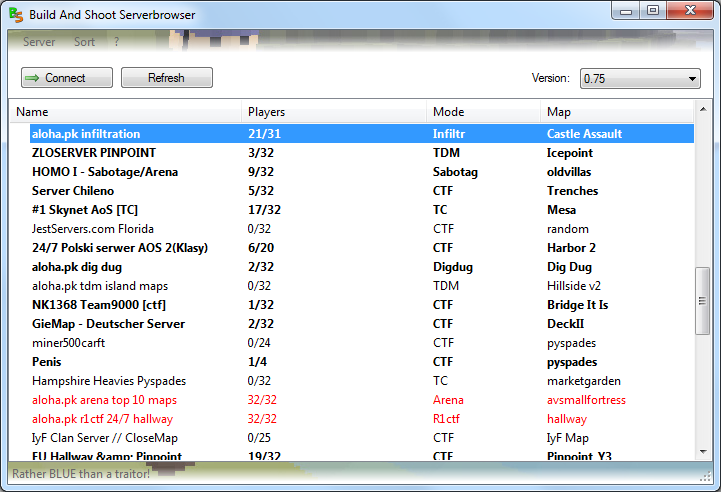Viewport: 721px width, 492px height.
Task: Select the aloha.pk infiltration server
Action: (86, 134)
